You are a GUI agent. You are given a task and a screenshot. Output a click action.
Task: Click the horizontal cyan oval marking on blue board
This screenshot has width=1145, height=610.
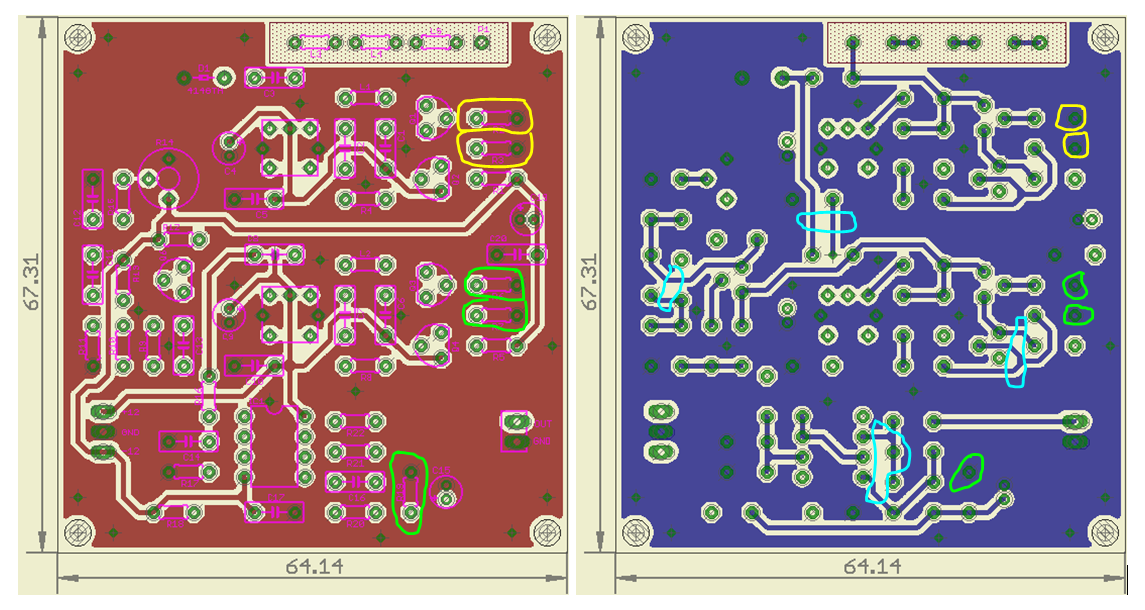(826, 222)
